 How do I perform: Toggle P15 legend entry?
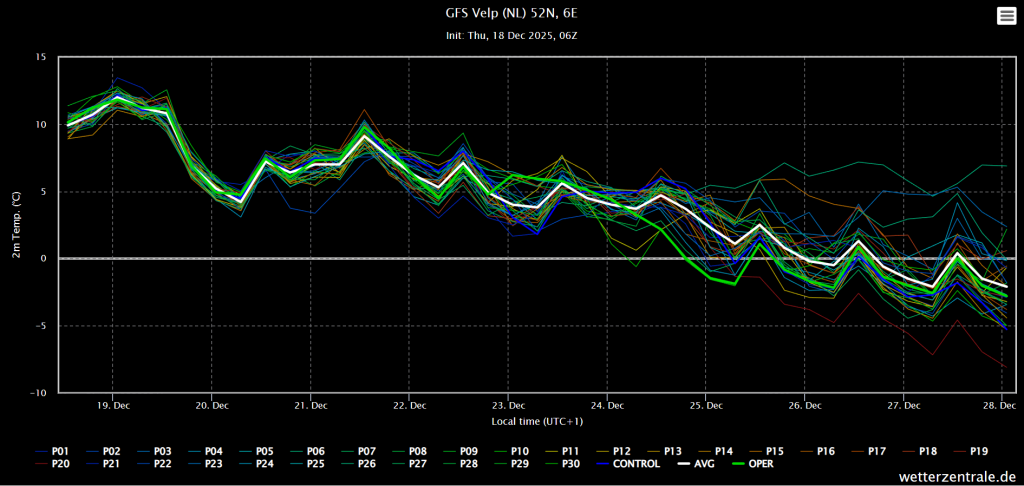click(x=765, y=451)
